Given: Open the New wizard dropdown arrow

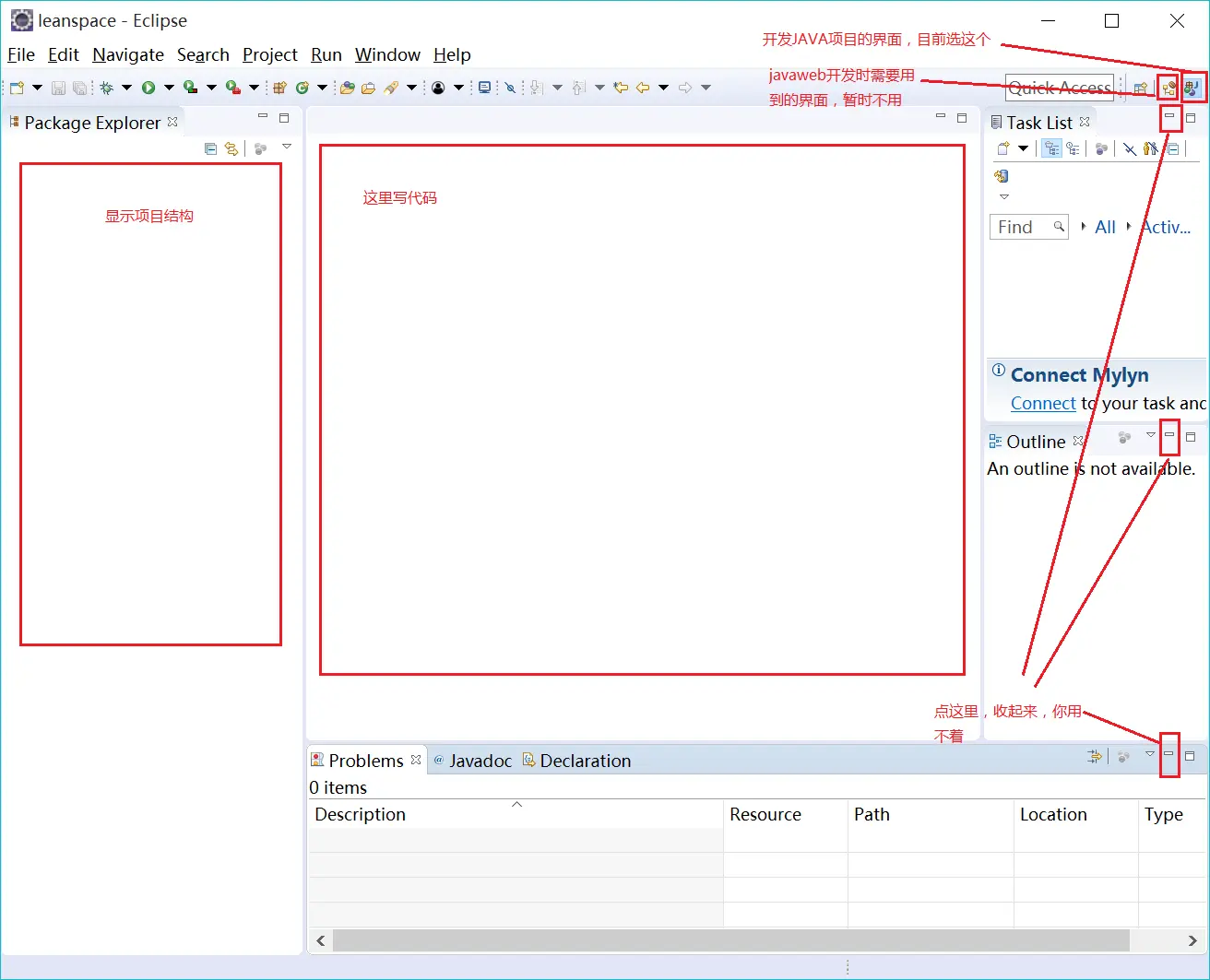Looking at the screenshot, I should tap(37, 88).
